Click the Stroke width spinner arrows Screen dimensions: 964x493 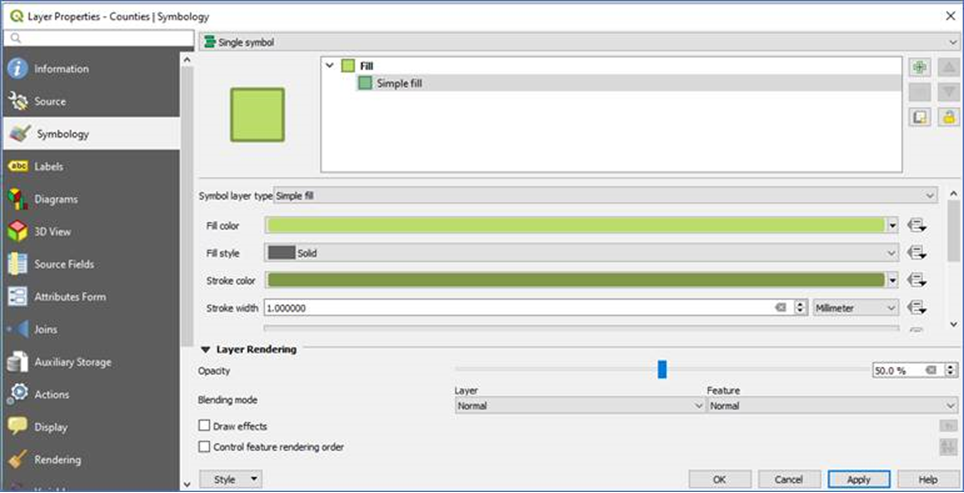pyautogui.click(x=800, y=307)
